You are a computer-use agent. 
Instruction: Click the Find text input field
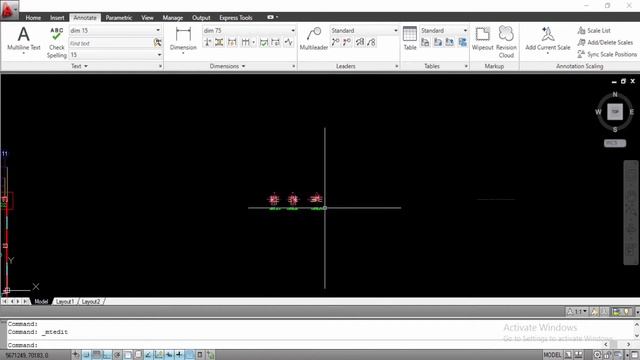click(x=110, y=43)
